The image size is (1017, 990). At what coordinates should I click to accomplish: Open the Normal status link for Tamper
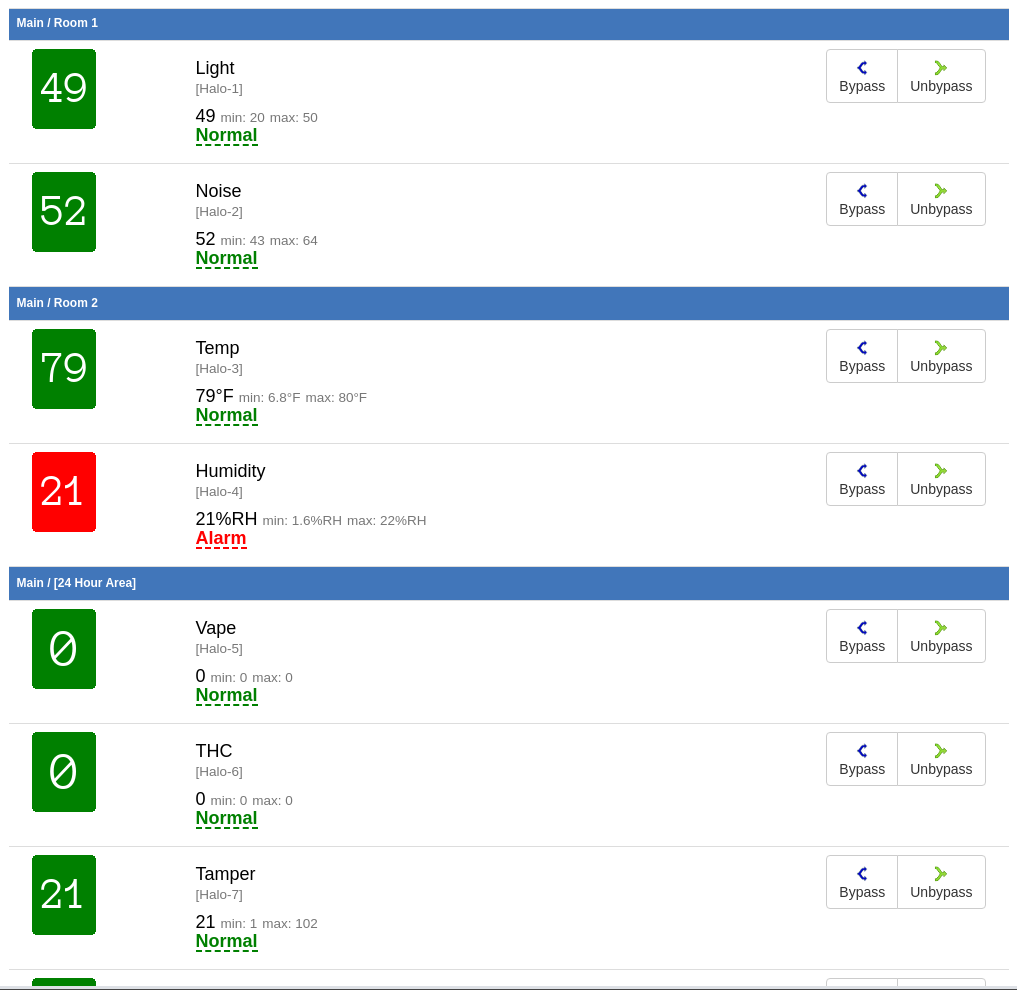coord(226,941)
